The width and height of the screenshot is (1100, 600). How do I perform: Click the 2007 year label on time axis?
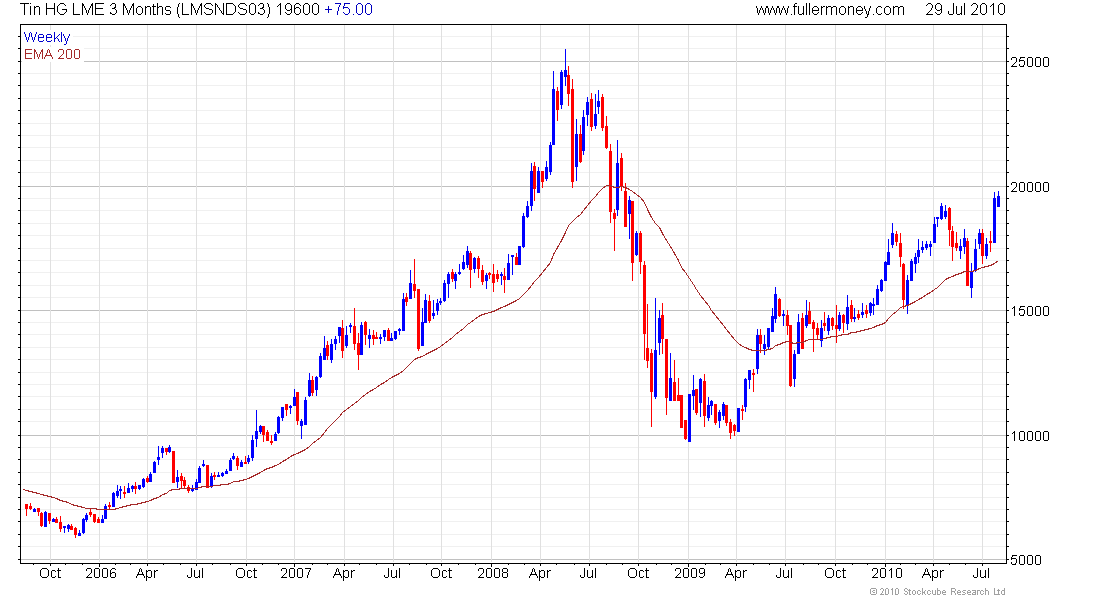pyautogui.click(x=295, y=573)
